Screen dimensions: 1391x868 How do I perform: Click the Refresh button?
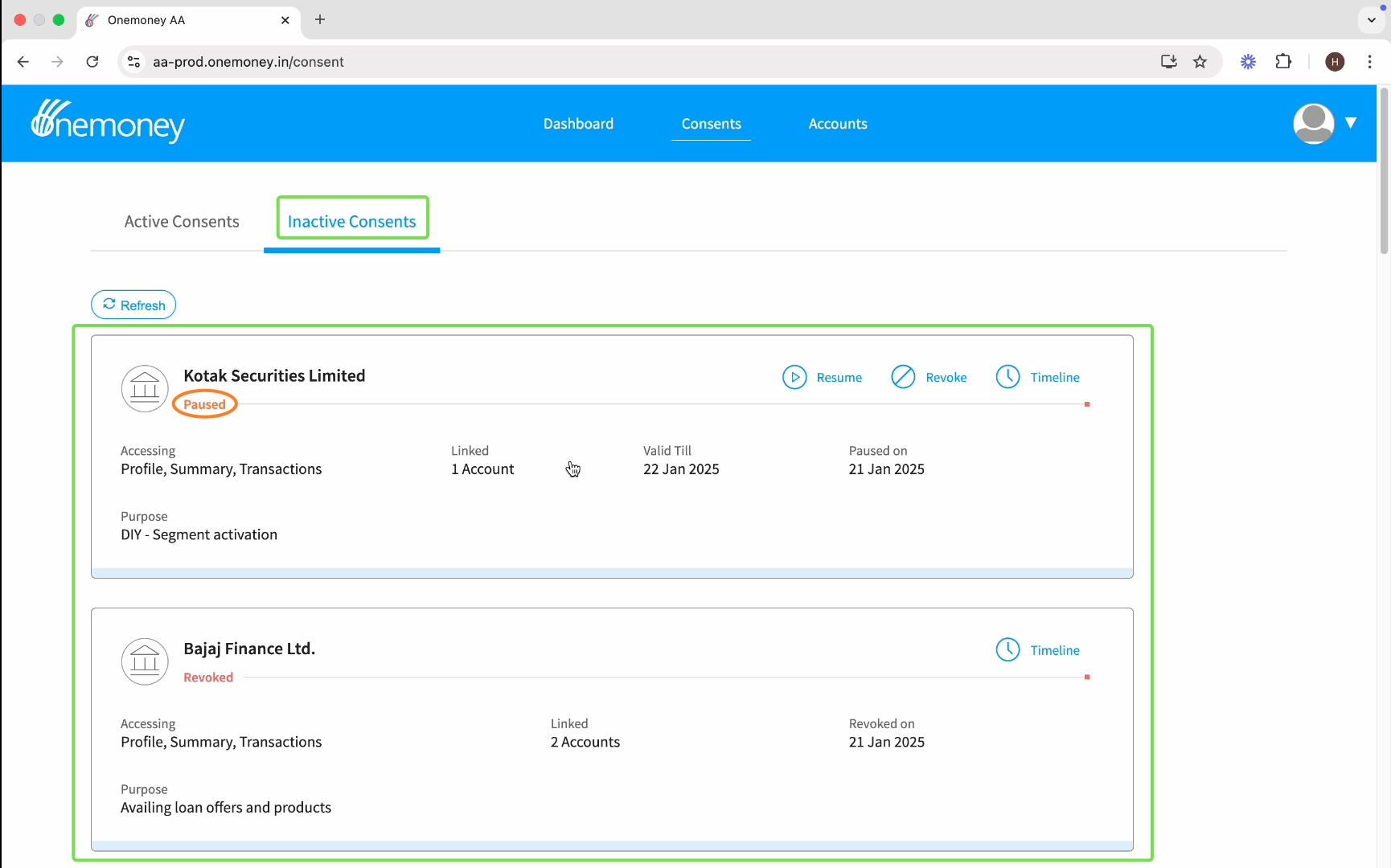tap(133, 305)
